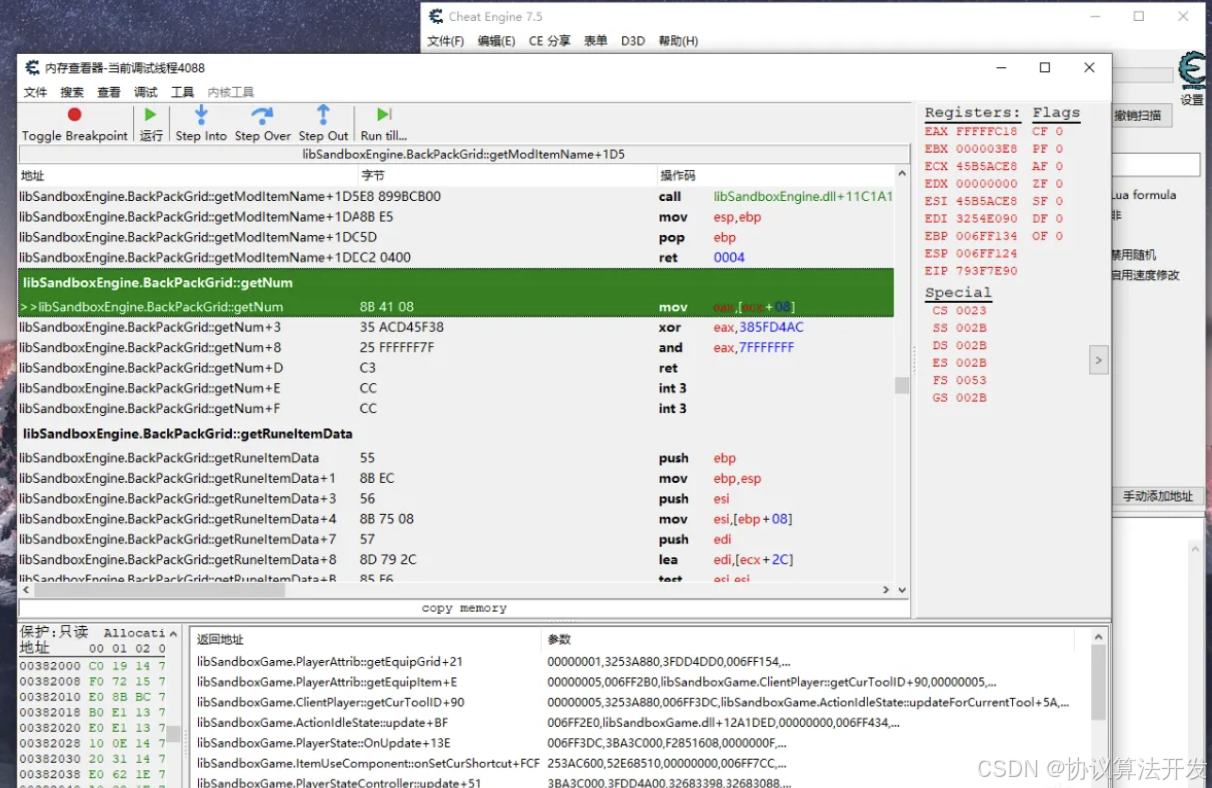The width and height of the screenshot is (1212, 788).
Task: Click the 返回地址 column header
Action: (368, 639)
